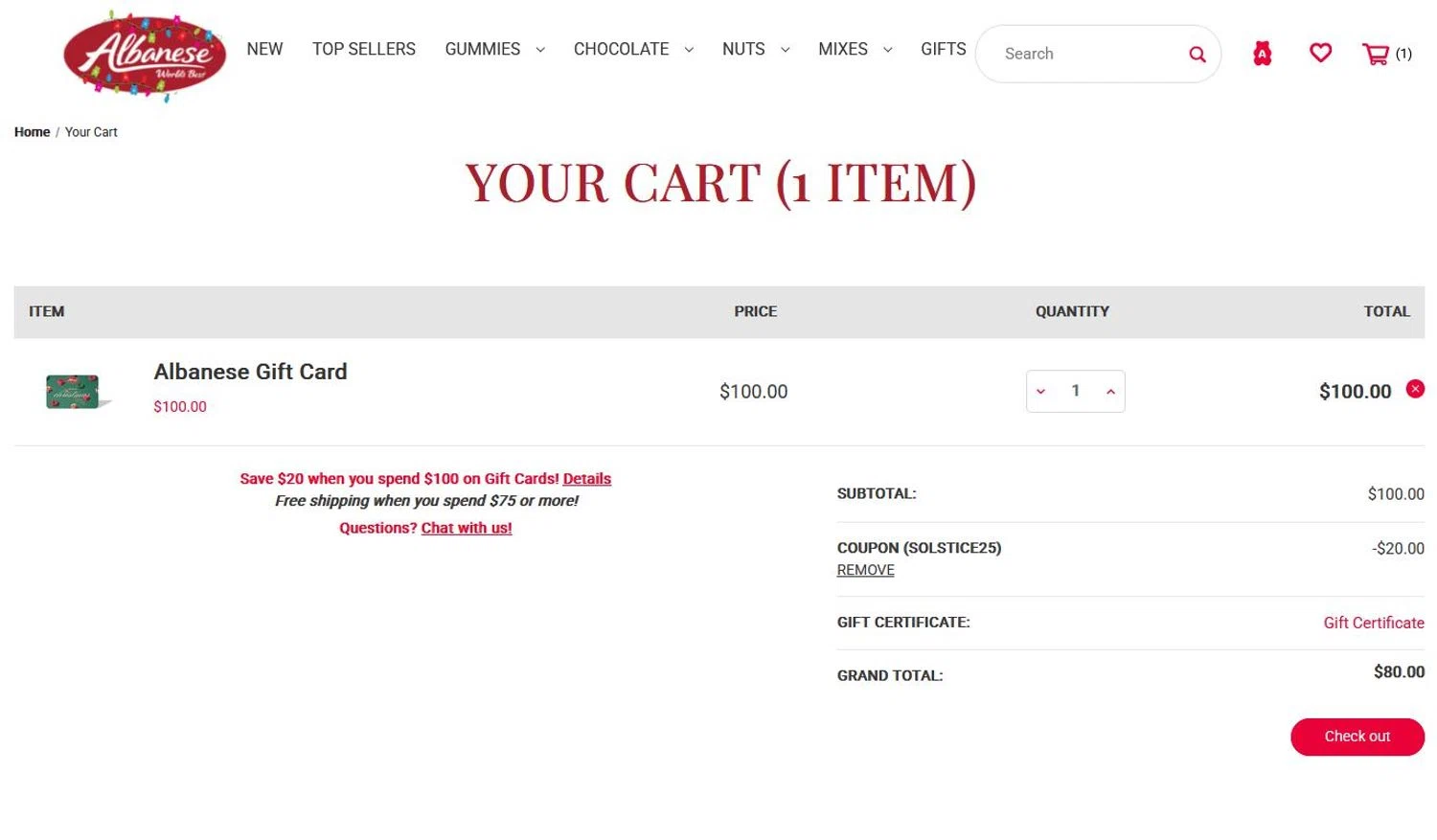Click the GRAND TOTAL label
This screenshot has width=1437, height=840.
890,676
